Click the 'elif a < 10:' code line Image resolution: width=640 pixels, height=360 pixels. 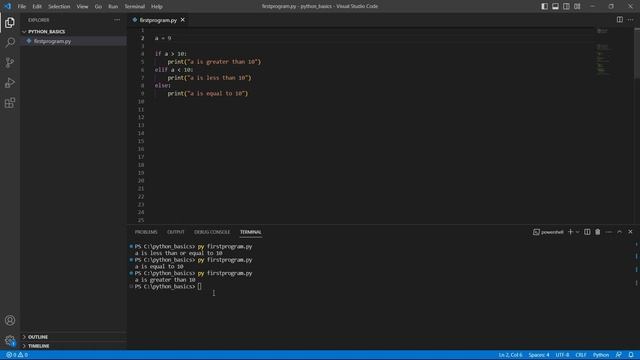(174, 70)
